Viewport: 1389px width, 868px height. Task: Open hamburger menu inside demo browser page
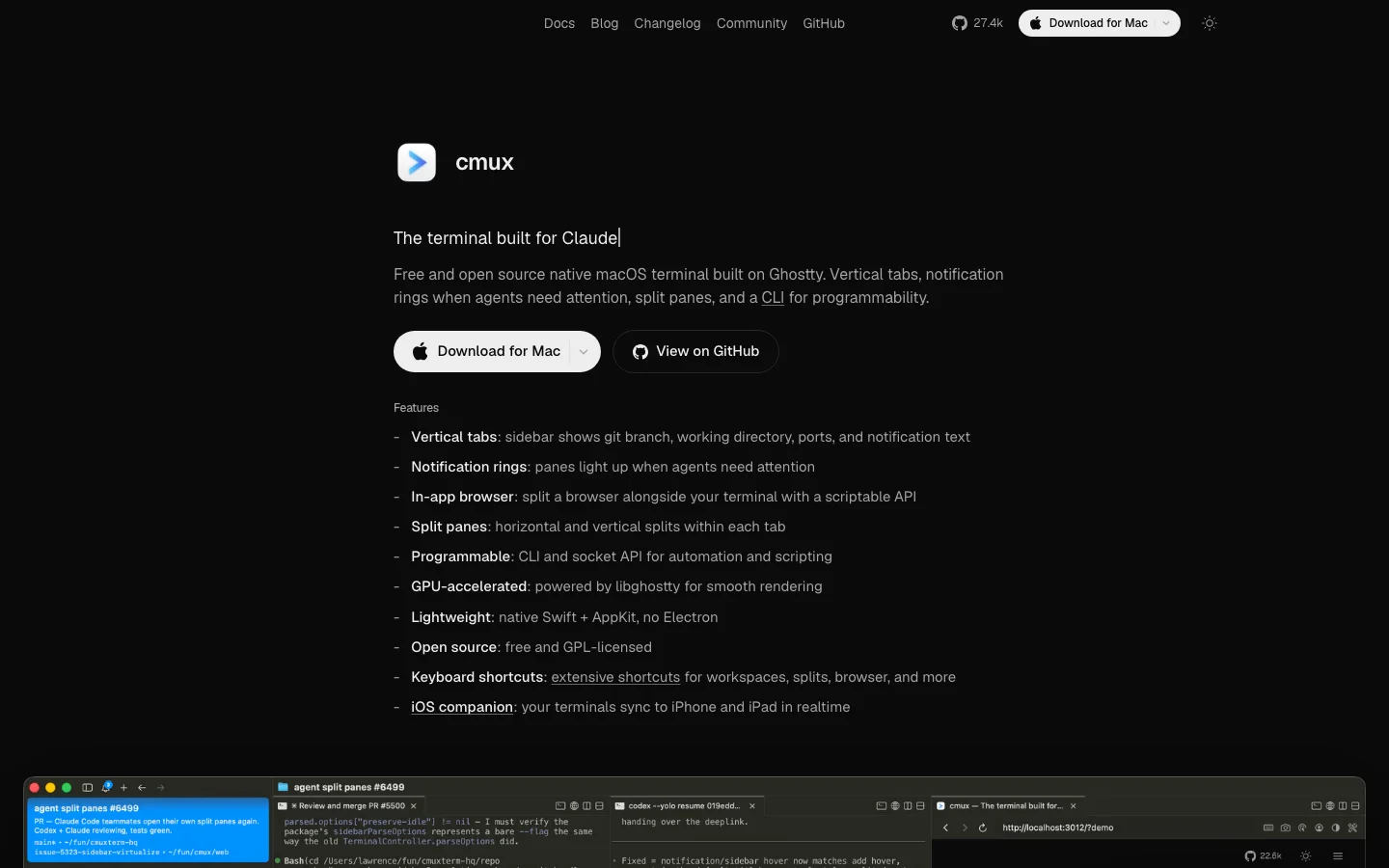1338,855
